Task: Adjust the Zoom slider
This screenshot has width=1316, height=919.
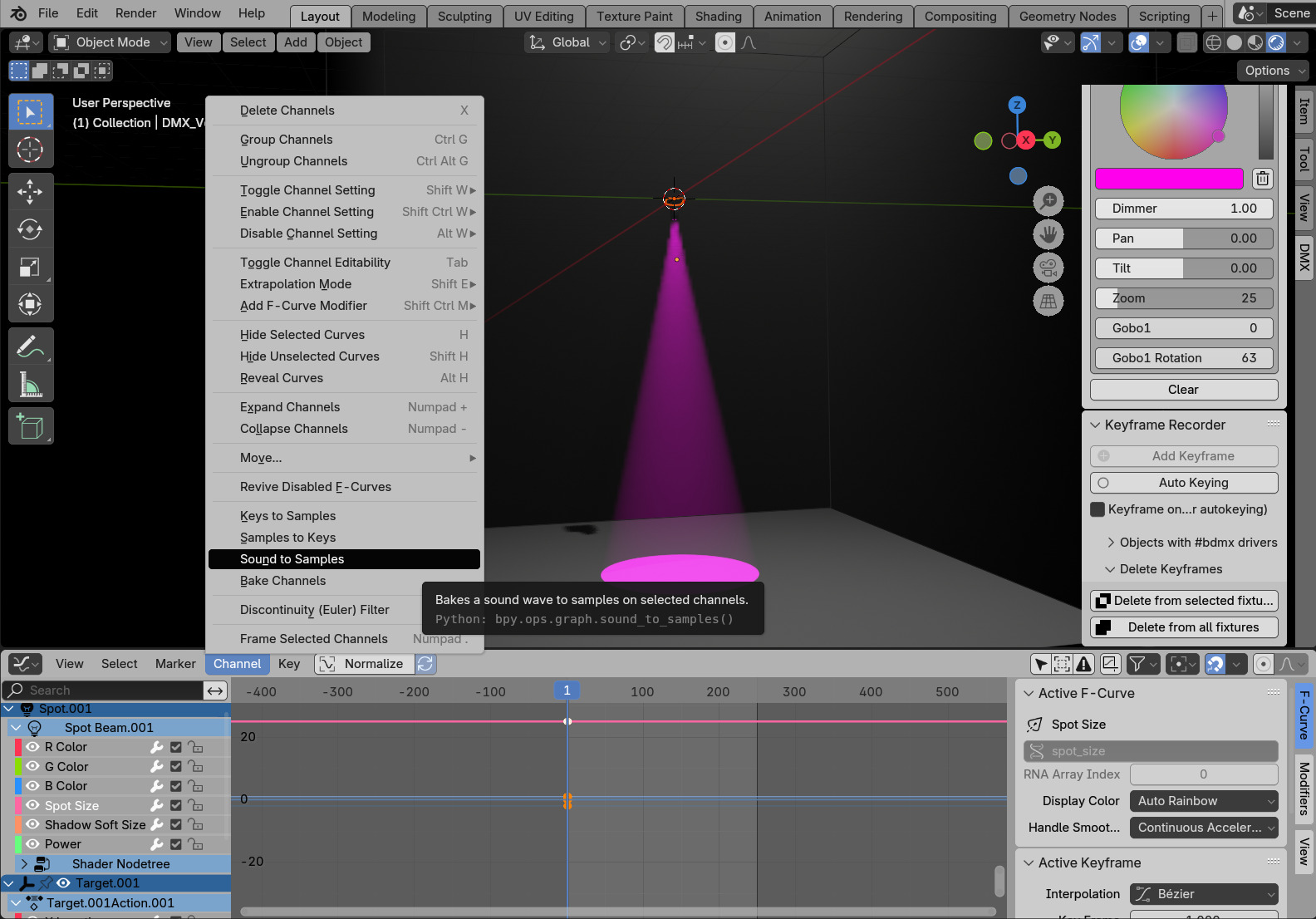Action: tap(1184, 298)
